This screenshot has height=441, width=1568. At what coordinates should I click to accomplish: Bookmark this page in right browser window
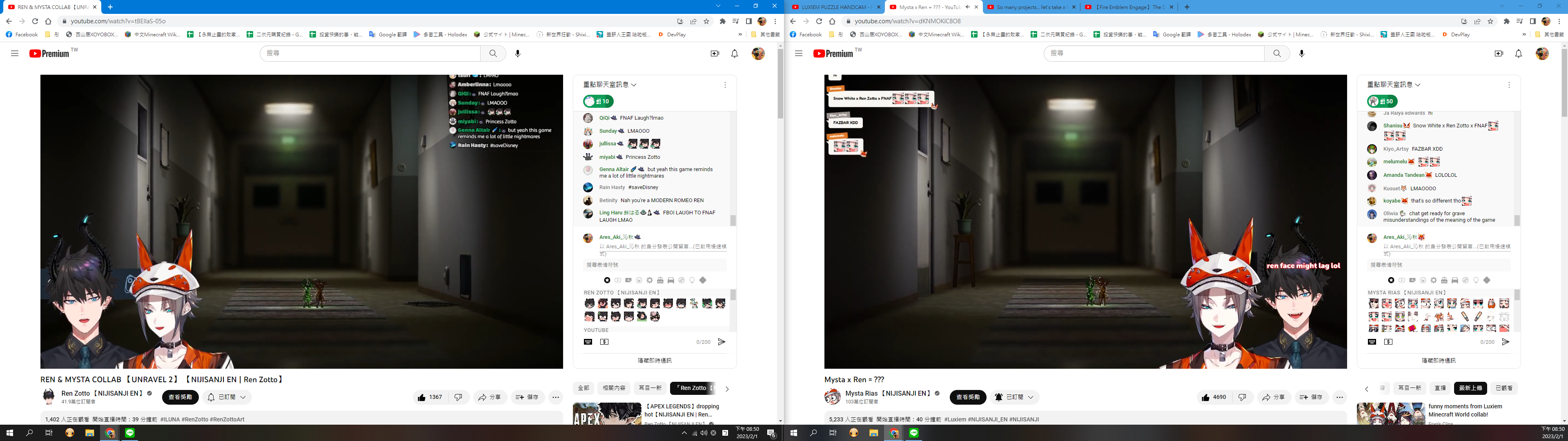point(1490,21)
